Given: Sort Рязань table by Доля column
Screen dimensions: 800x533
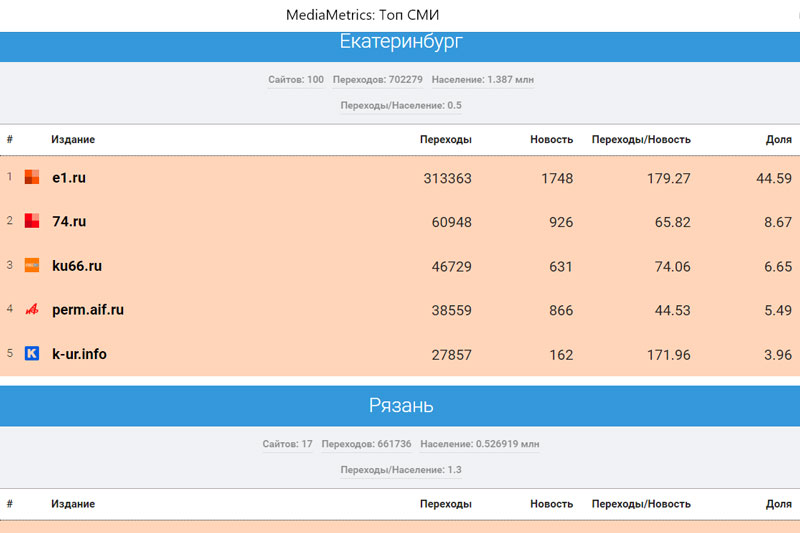Looking at the screenshot, I should click(x=779, y=504).
